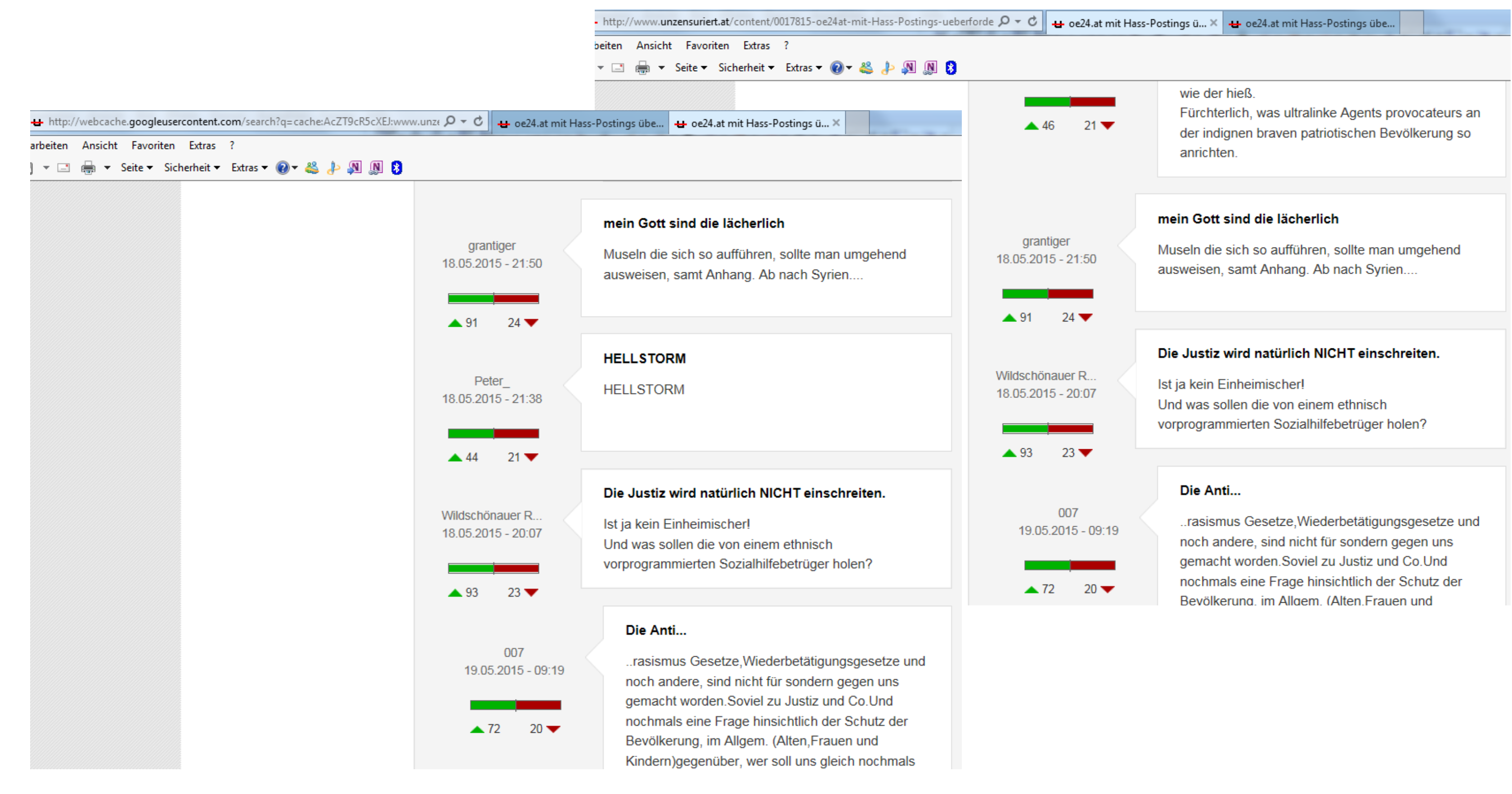The image size is (1512, 794).
Task: Downvote Peter_ comment with red arrow
Action: point(531,457)
